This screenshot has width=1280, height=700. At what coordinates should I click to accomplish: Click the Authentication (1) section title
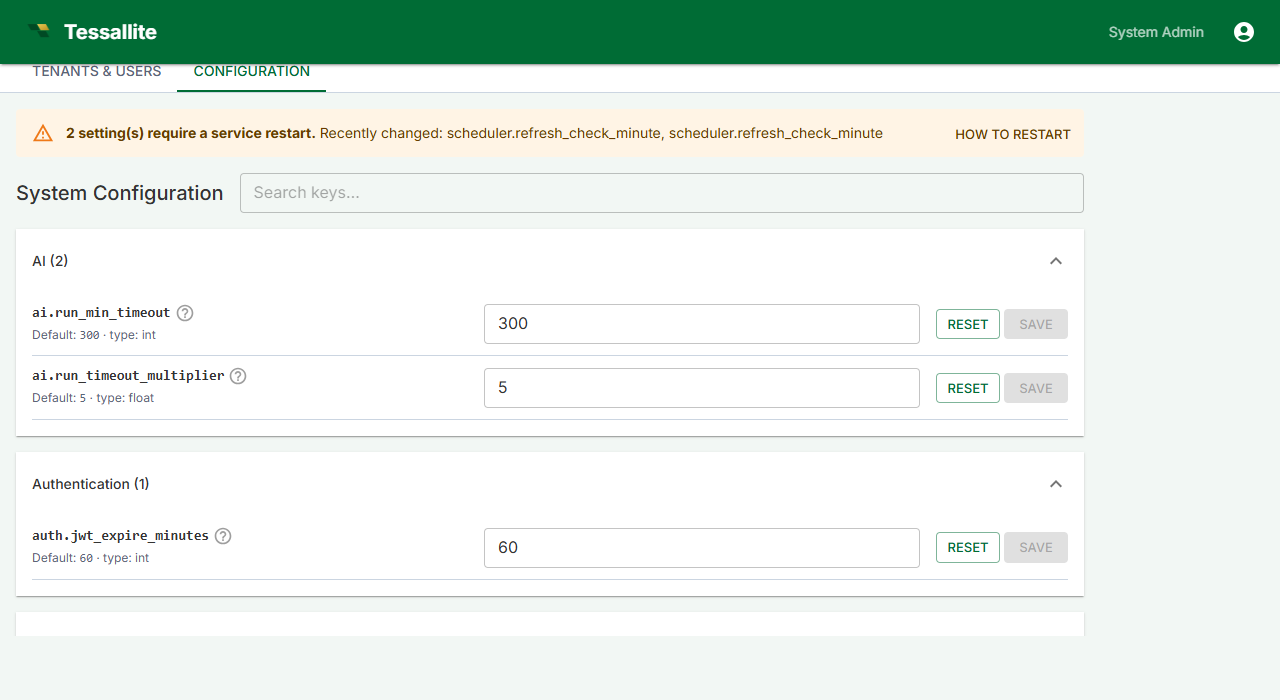(91, 484)
